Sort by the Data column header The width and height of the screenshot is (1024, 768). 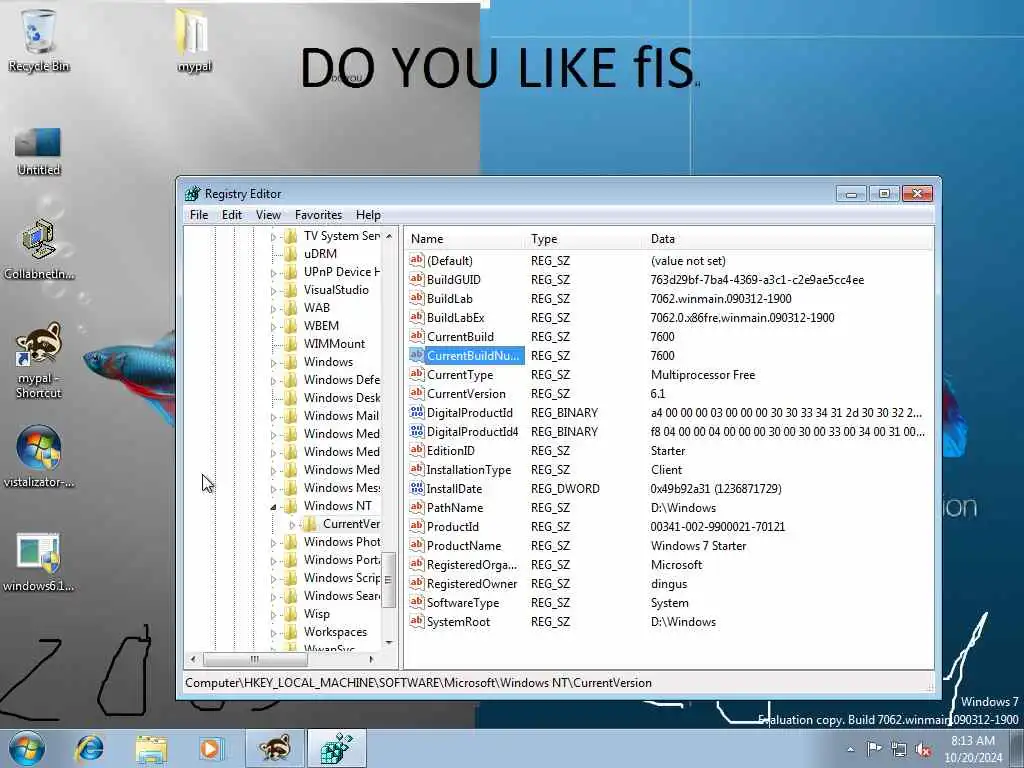click(x=789, y=238)
